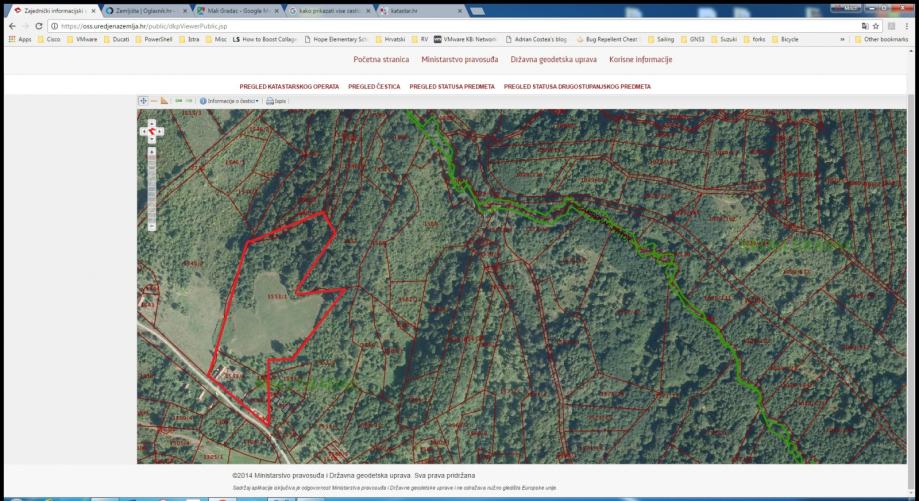Switch to katastar.hr tab

(421, 11)
